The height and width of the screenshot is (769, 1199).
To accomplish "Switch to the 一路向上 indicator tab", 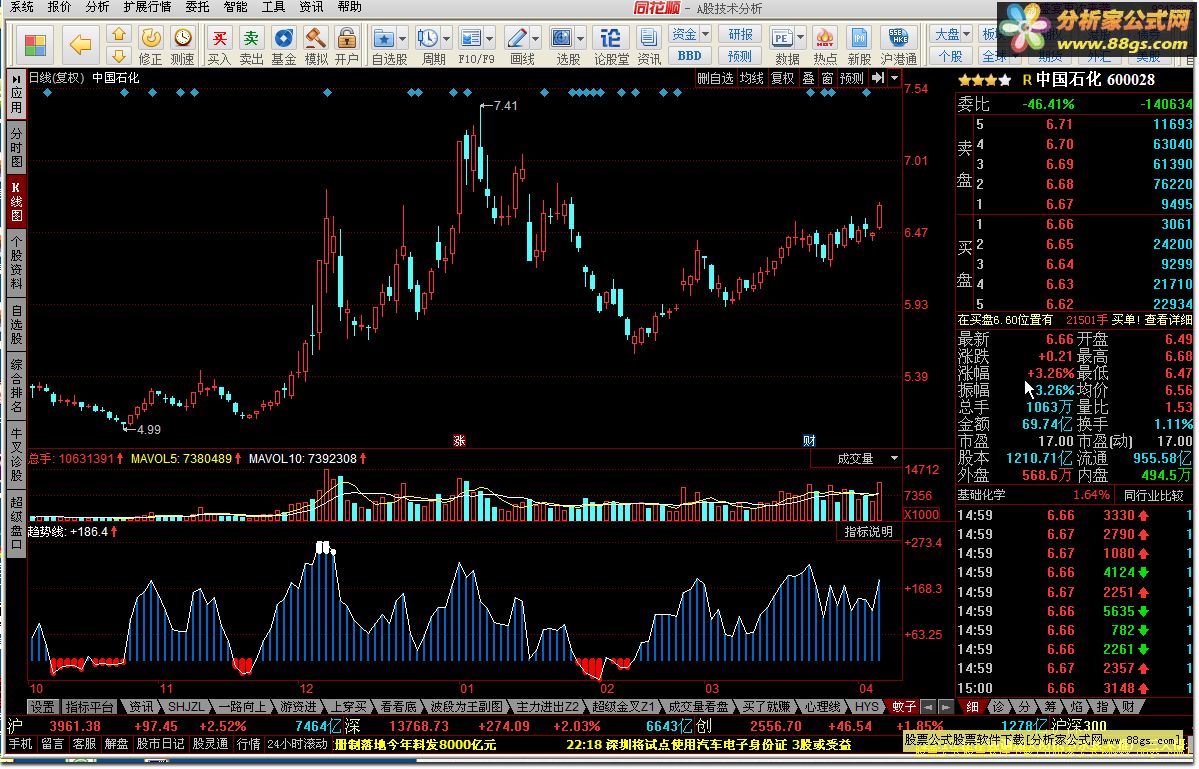I will coord(242,707).
